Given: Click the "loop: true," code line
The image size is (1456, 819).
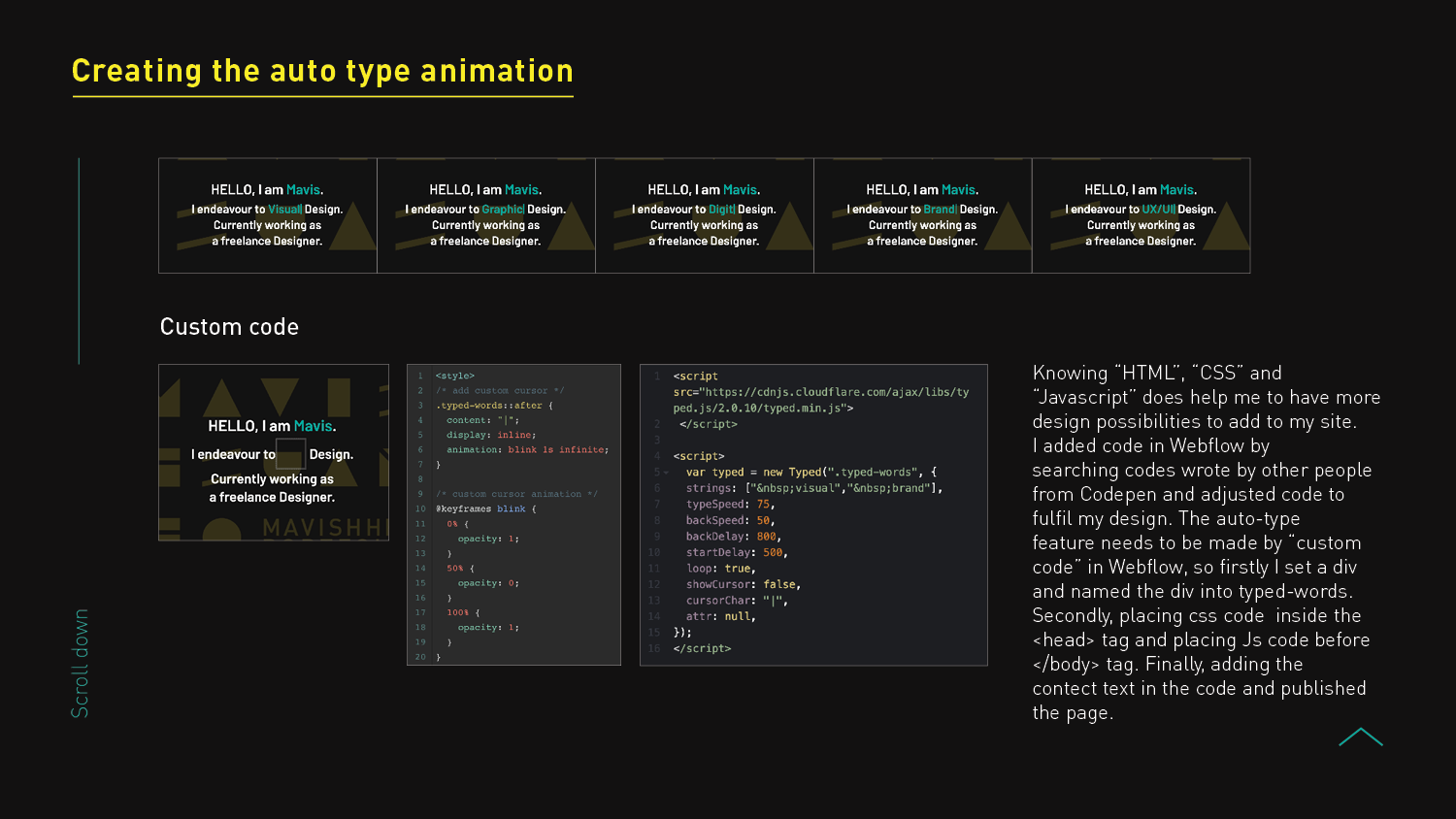Looking at the screenshot, I should [720, 569].
